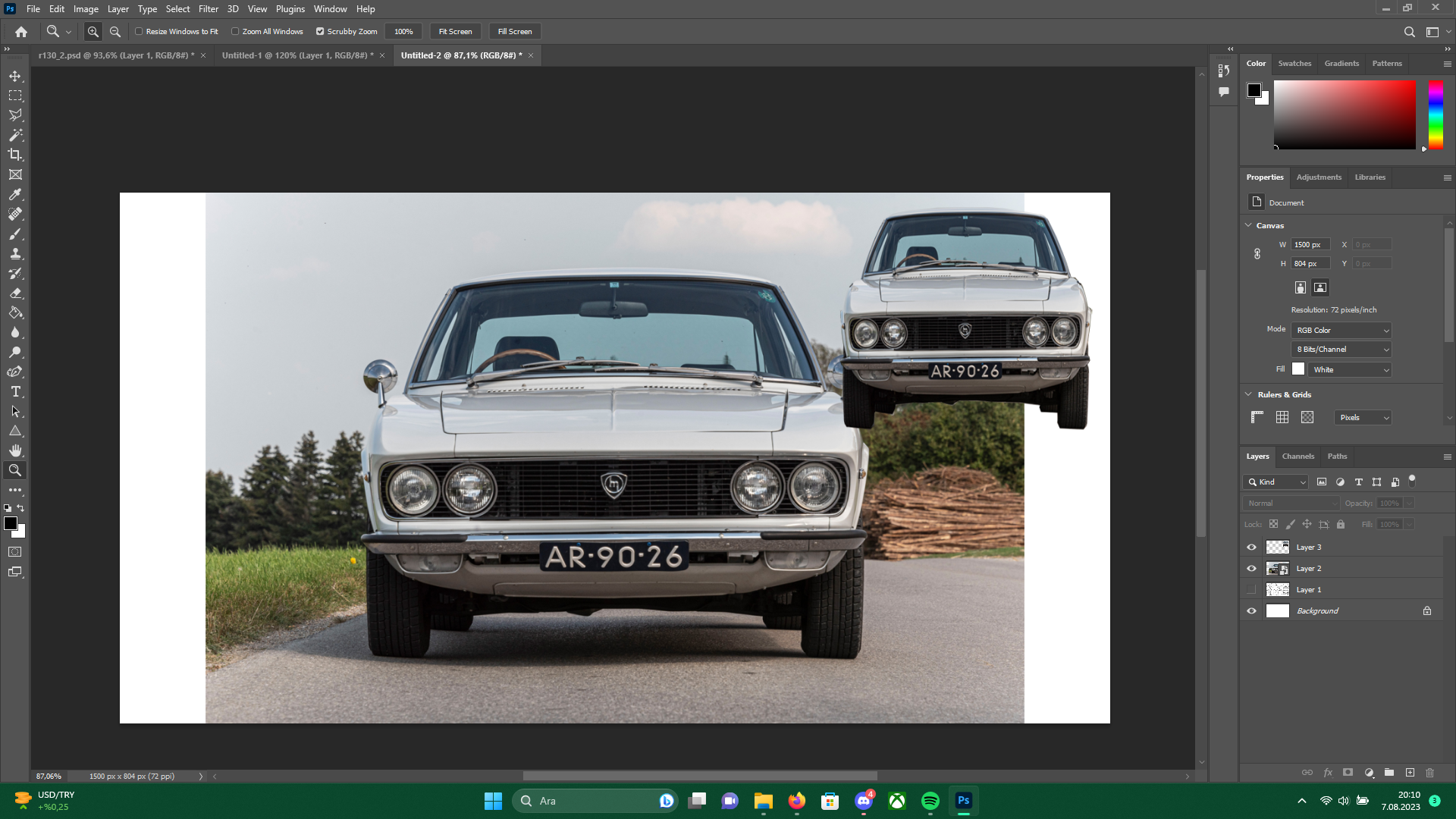The image size is (1456, 819).
Task: Click the delete layer trash icon
Action: click(1429, 773)
